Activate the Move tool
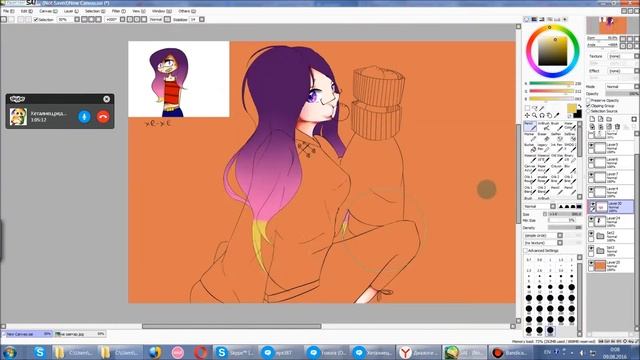640x360 pixels. click(x=527, y=116)
